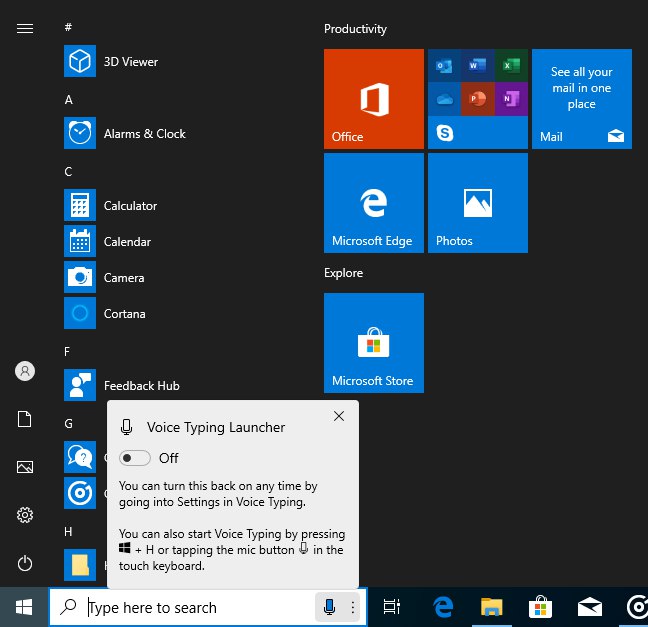Close the Voice Typing Launcher popup
The width and height of the screenshot is (648, 627).
[x=339, y=416]
